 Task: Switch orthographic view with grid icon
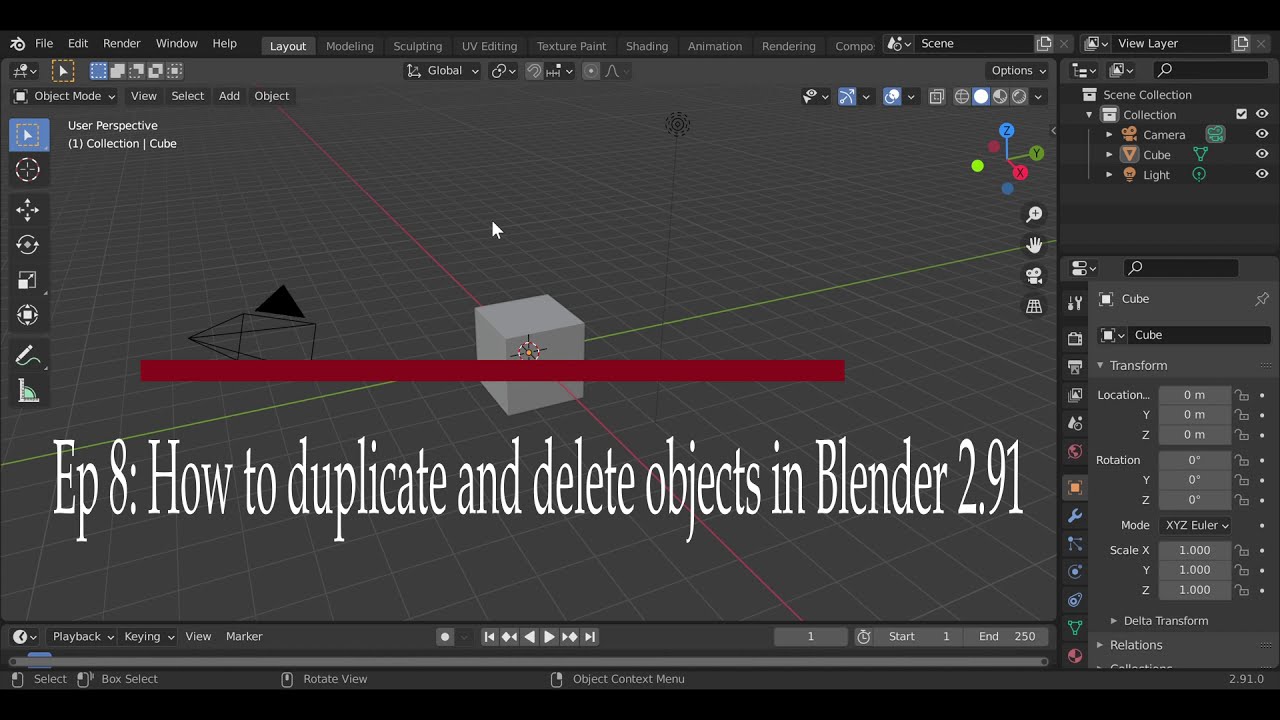click(1034, 307)
